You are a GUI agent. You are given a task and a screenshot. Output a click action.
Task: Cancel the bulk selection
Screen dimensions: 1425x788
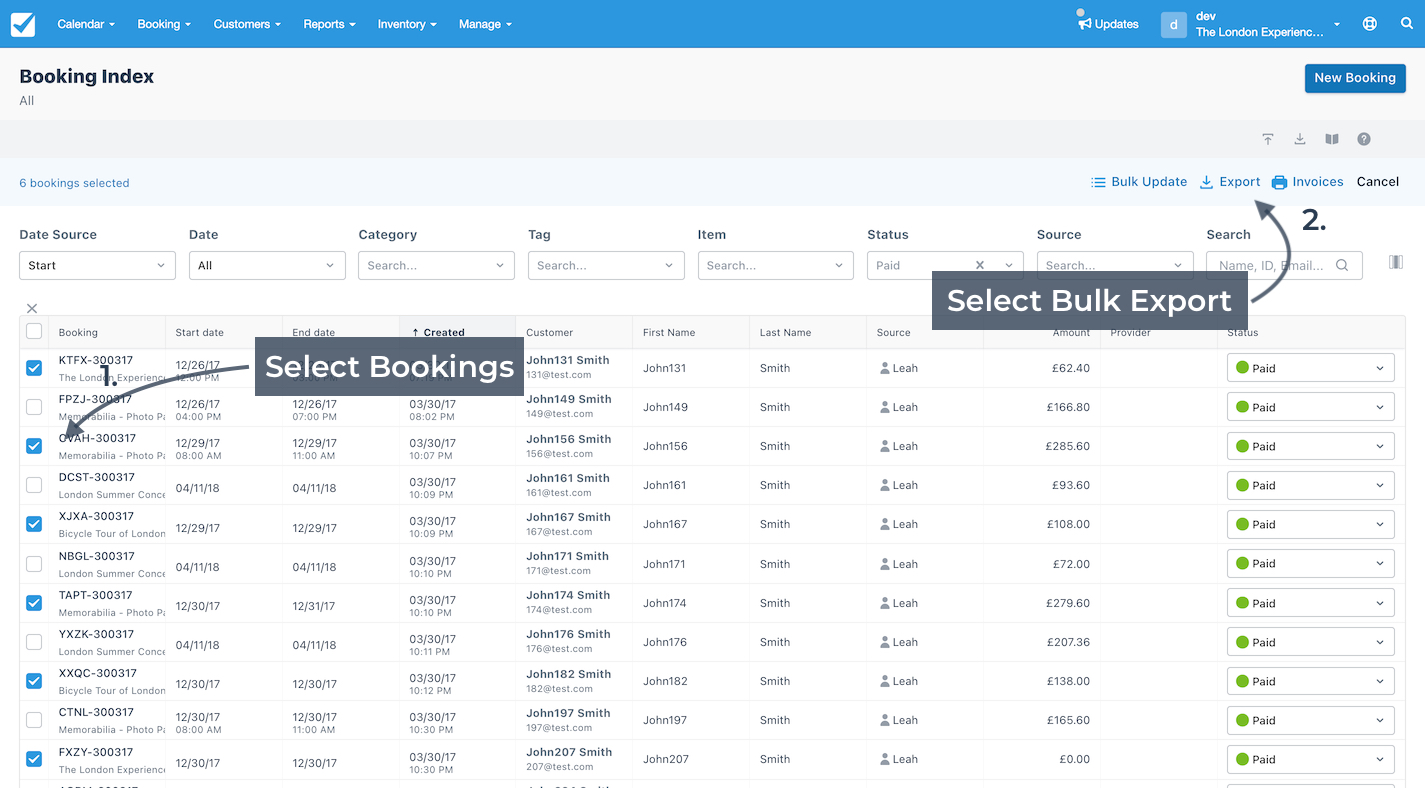[1378, 182]
